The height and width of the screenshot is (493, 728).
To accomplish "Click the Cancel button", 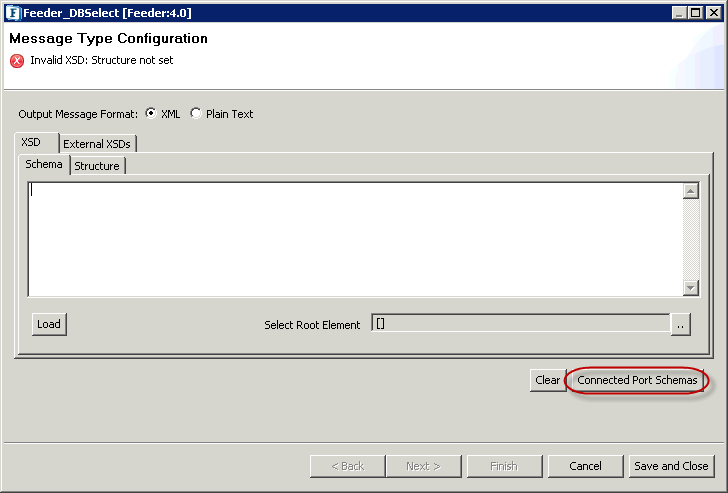I will (585, 466).
